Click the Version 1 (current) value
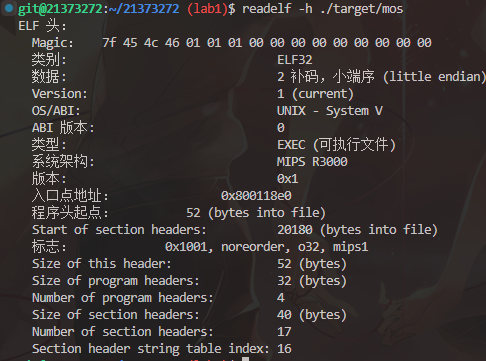 pos(315,94)
